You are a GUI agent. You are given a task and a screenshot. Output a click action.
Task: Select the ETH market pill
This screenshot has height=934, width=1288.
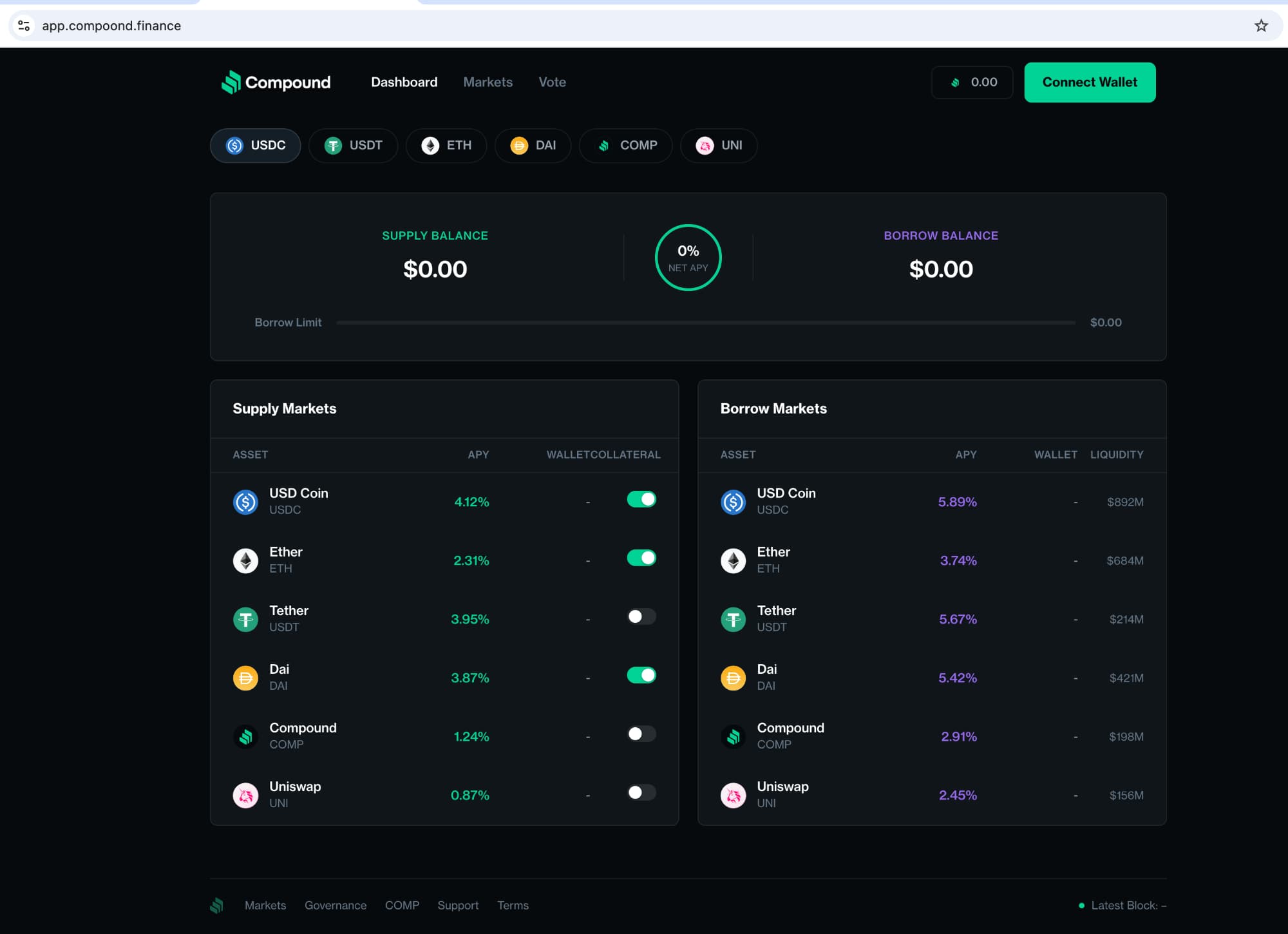tap(446, 146)
